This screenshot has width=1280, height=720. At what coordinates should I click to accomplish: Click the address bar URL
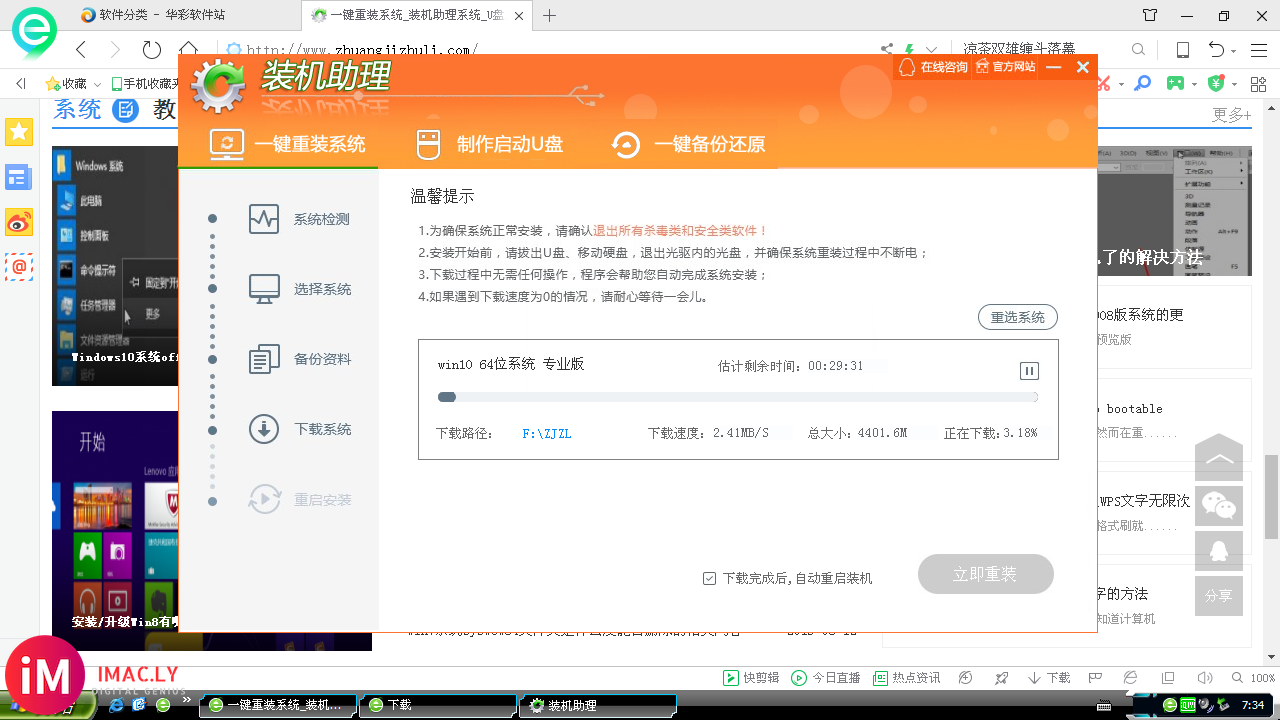362,49
